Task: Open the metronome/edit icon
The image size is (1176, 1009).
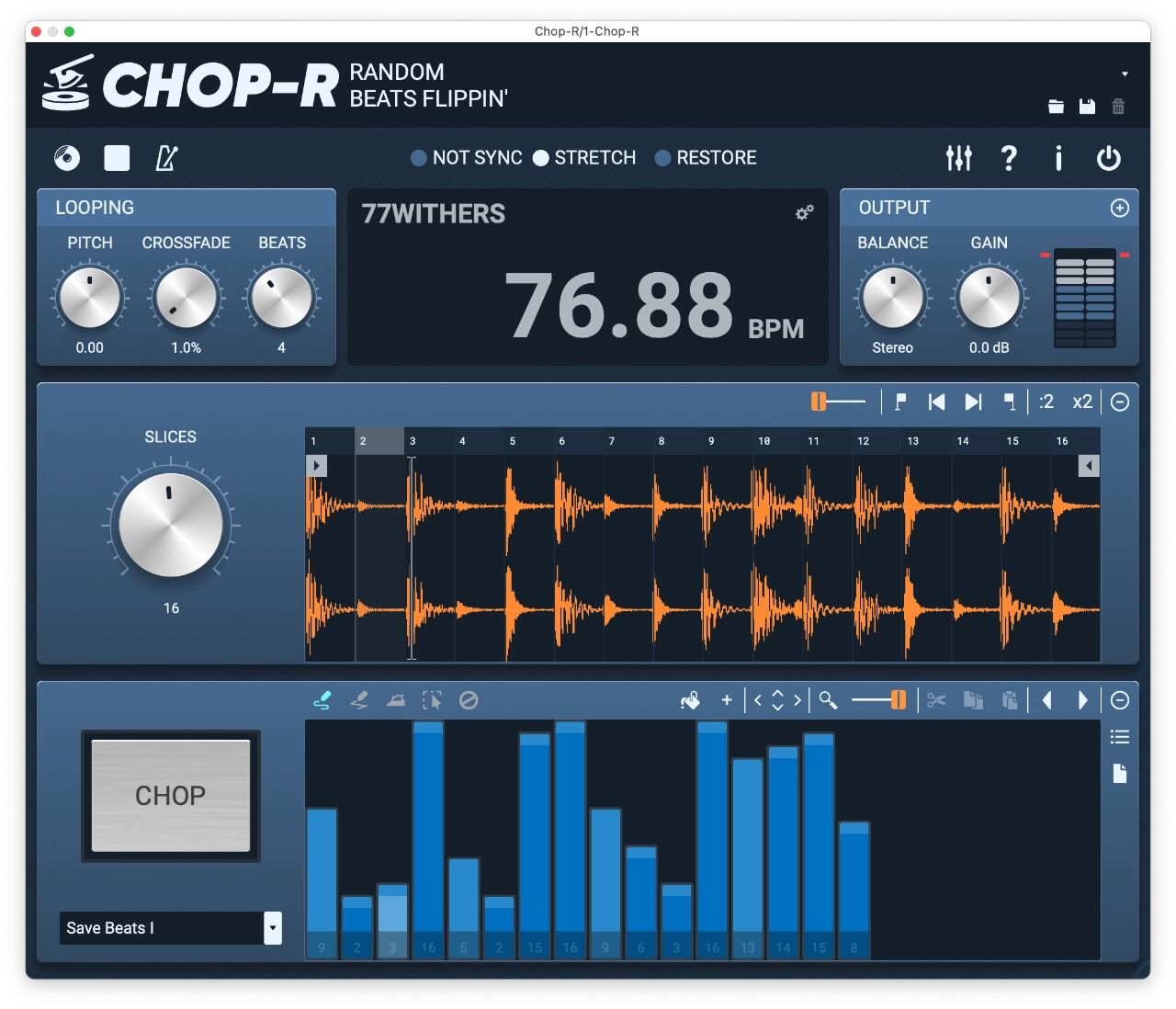Action: (166, 157)
